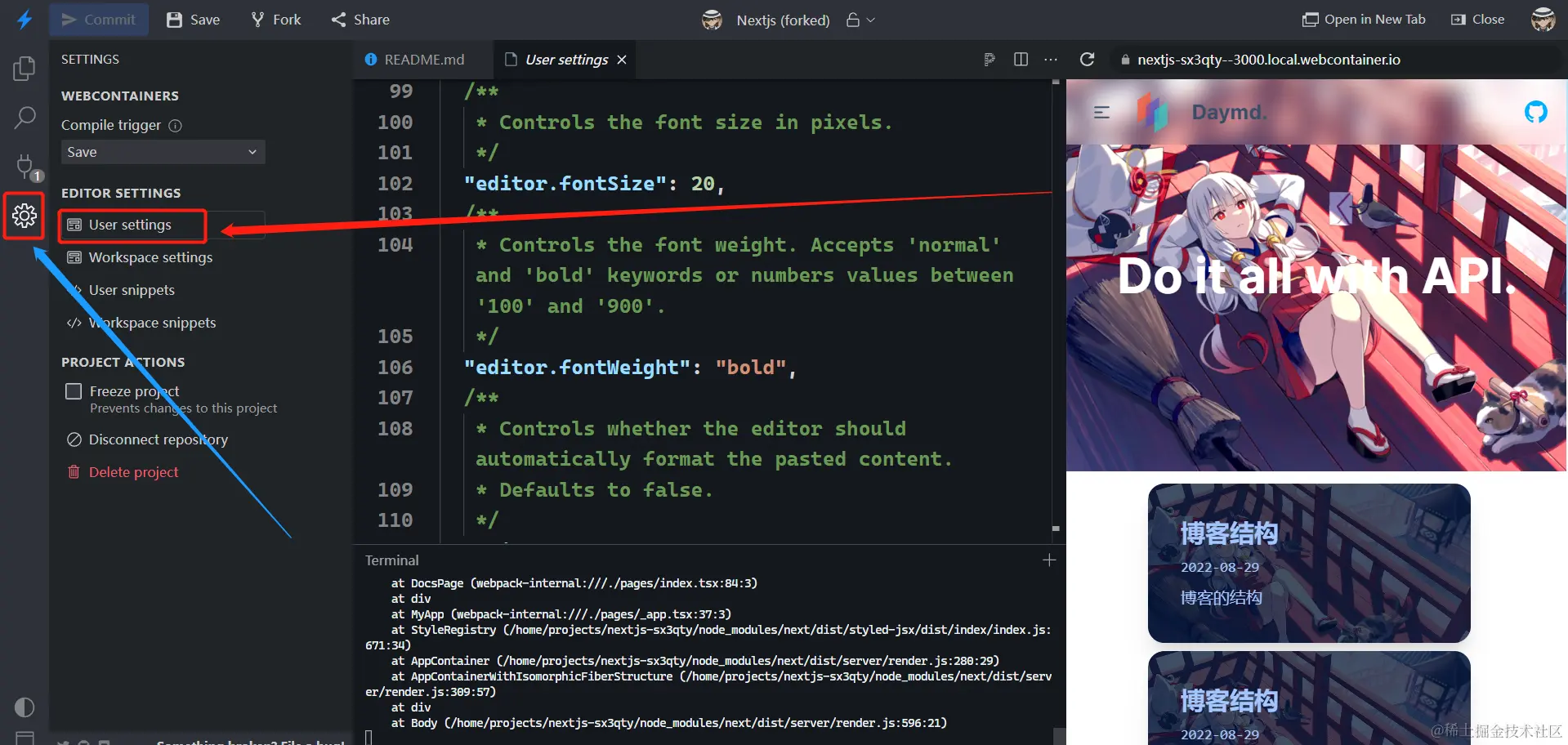Click Disconnect repository

point(147,439)
